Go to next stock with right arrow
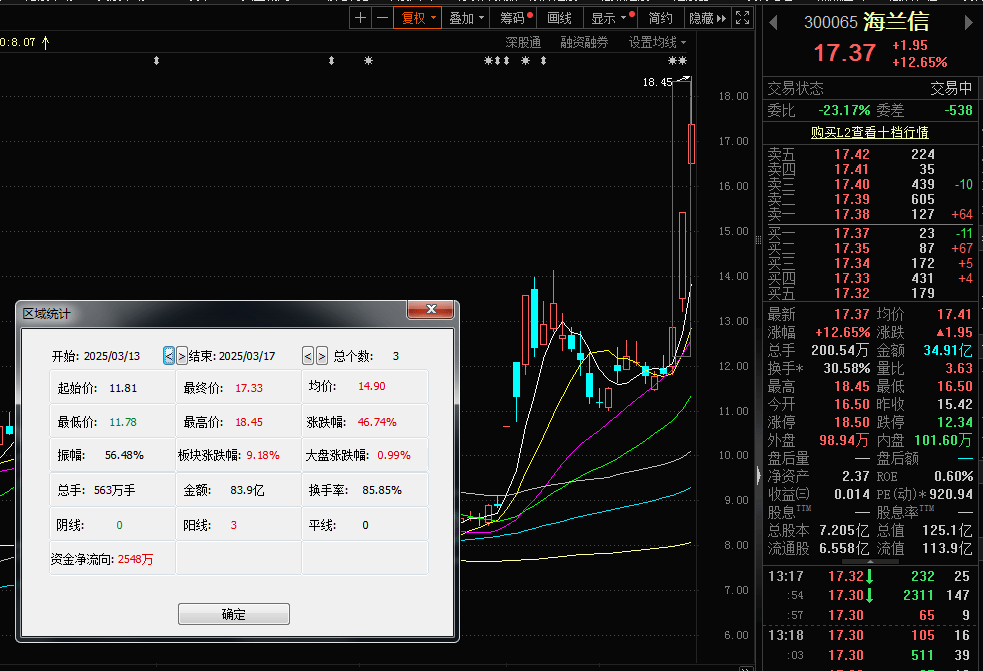 (969, 23)
